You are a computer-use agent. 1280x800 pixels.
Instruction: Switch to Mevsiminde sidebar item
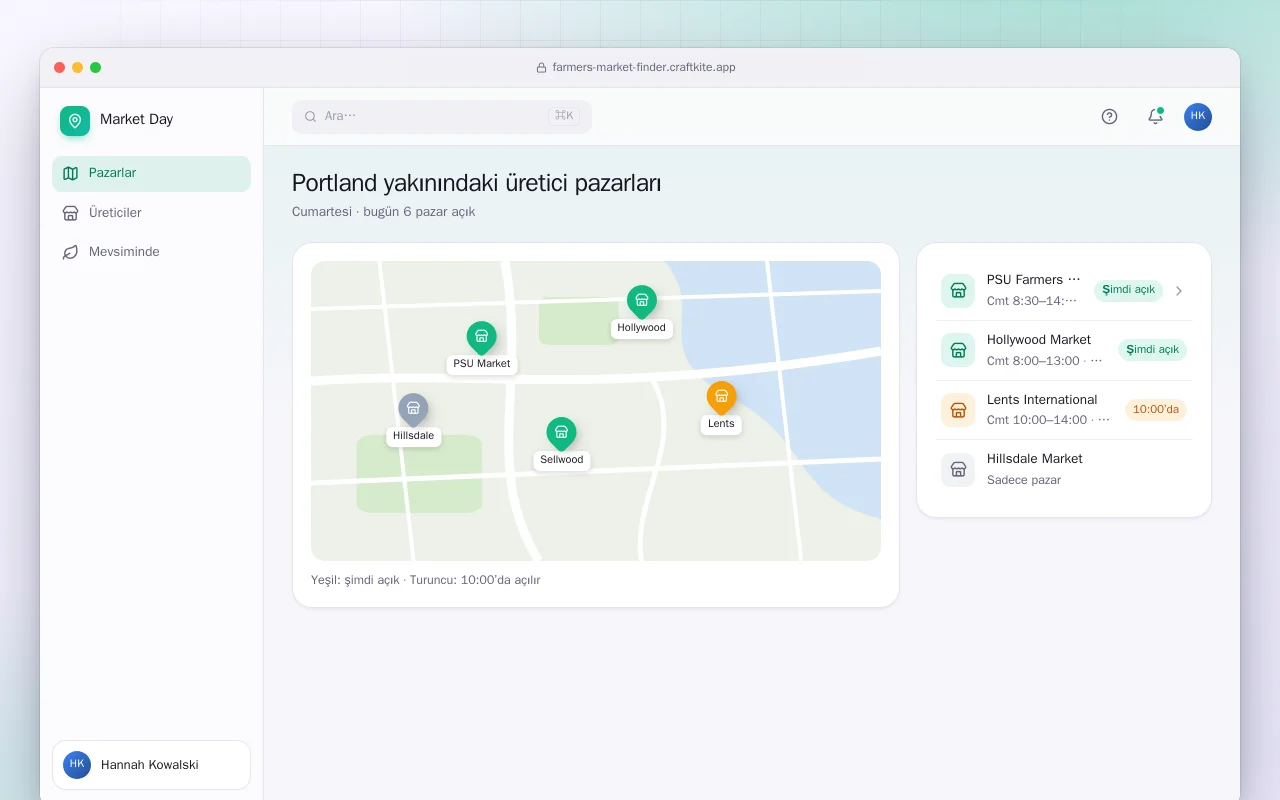151,252
